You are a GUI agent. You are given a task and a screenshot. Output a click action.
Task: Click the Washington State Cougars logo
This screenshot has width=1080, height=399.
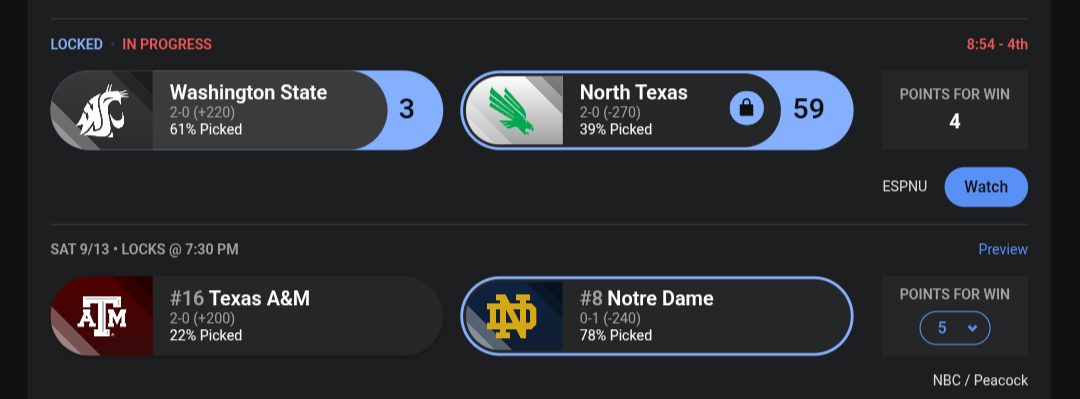[x=102, y=110]
